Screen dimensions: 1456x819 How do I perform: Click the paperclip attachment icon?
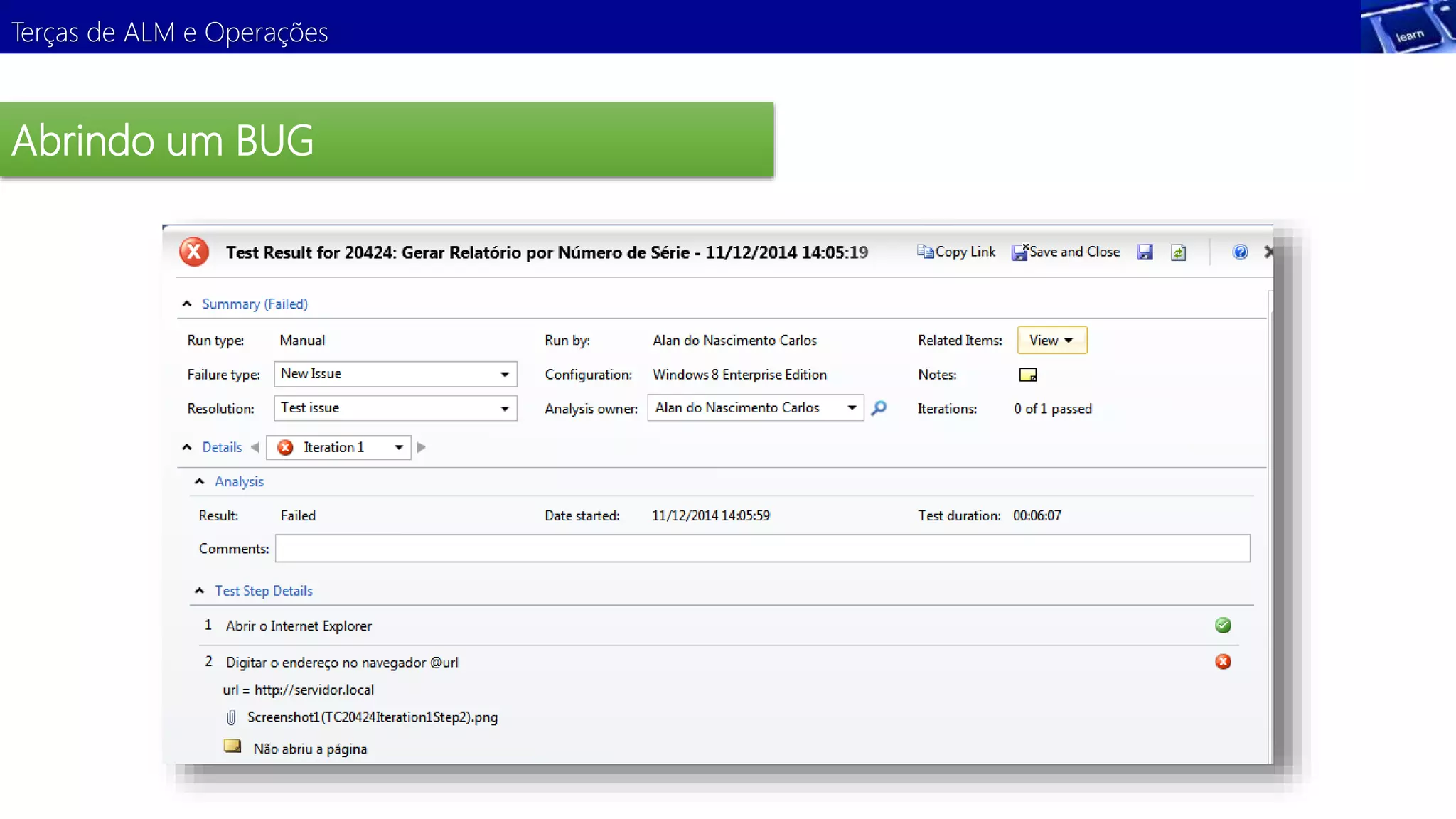tap(231, 717)
